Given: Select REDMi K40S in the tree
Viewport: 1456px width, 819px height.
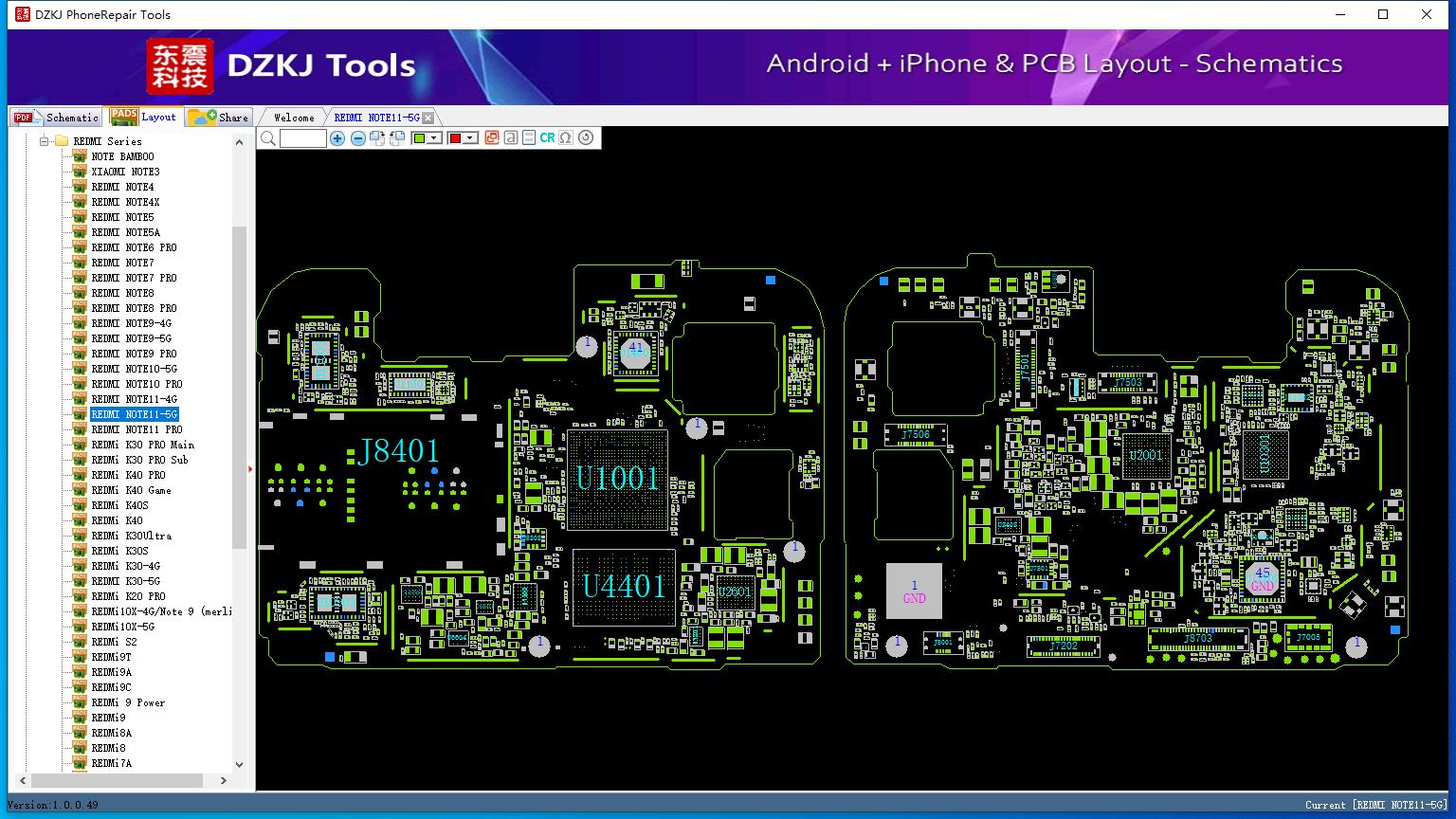Looking at the screenshot, I should tap(119, 505).
